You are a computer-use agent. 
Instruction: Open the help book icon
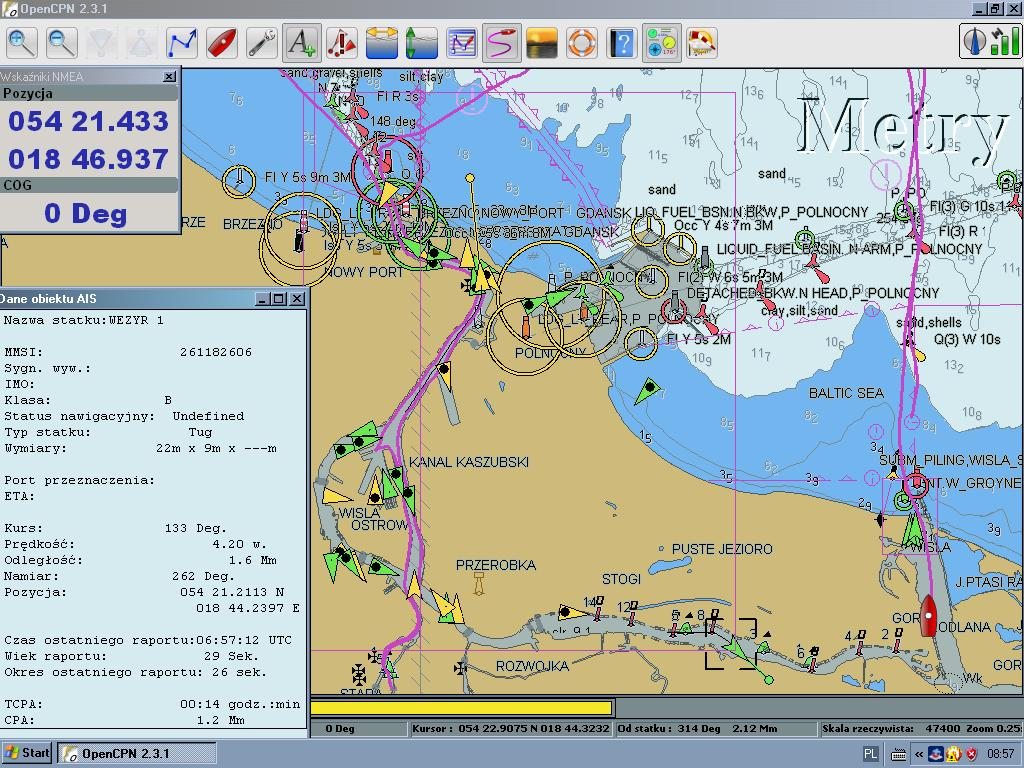point(622,43)
